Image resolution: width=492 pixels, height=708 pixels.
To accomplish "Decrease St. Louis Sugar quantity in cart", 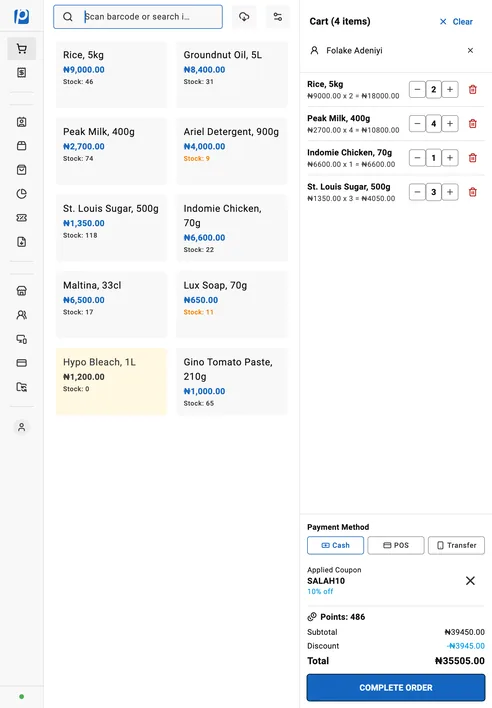I will [x=417, y=192].
